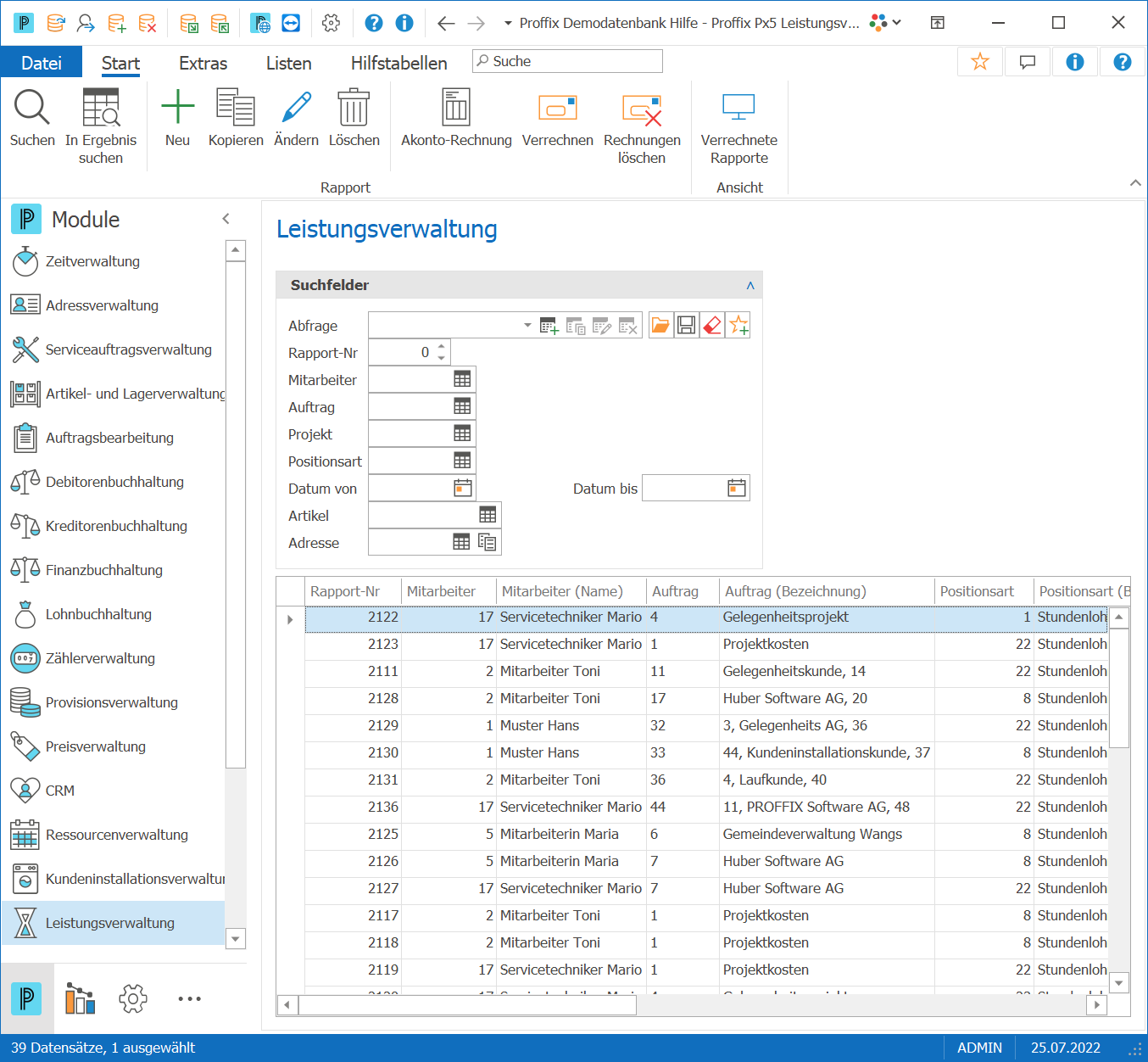The image size is (1148, 1062).
Task: Click the Suche search field
Action: tap(567, 61)
